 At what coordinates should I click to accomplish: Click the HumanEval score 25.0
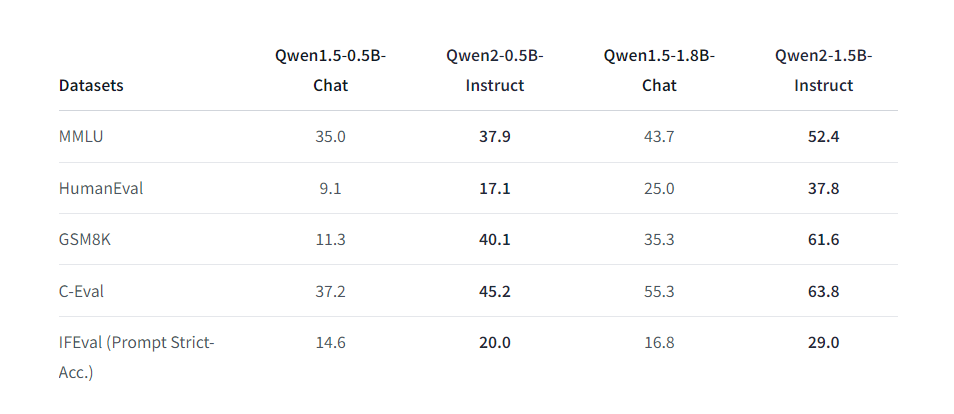coord(659,188)
